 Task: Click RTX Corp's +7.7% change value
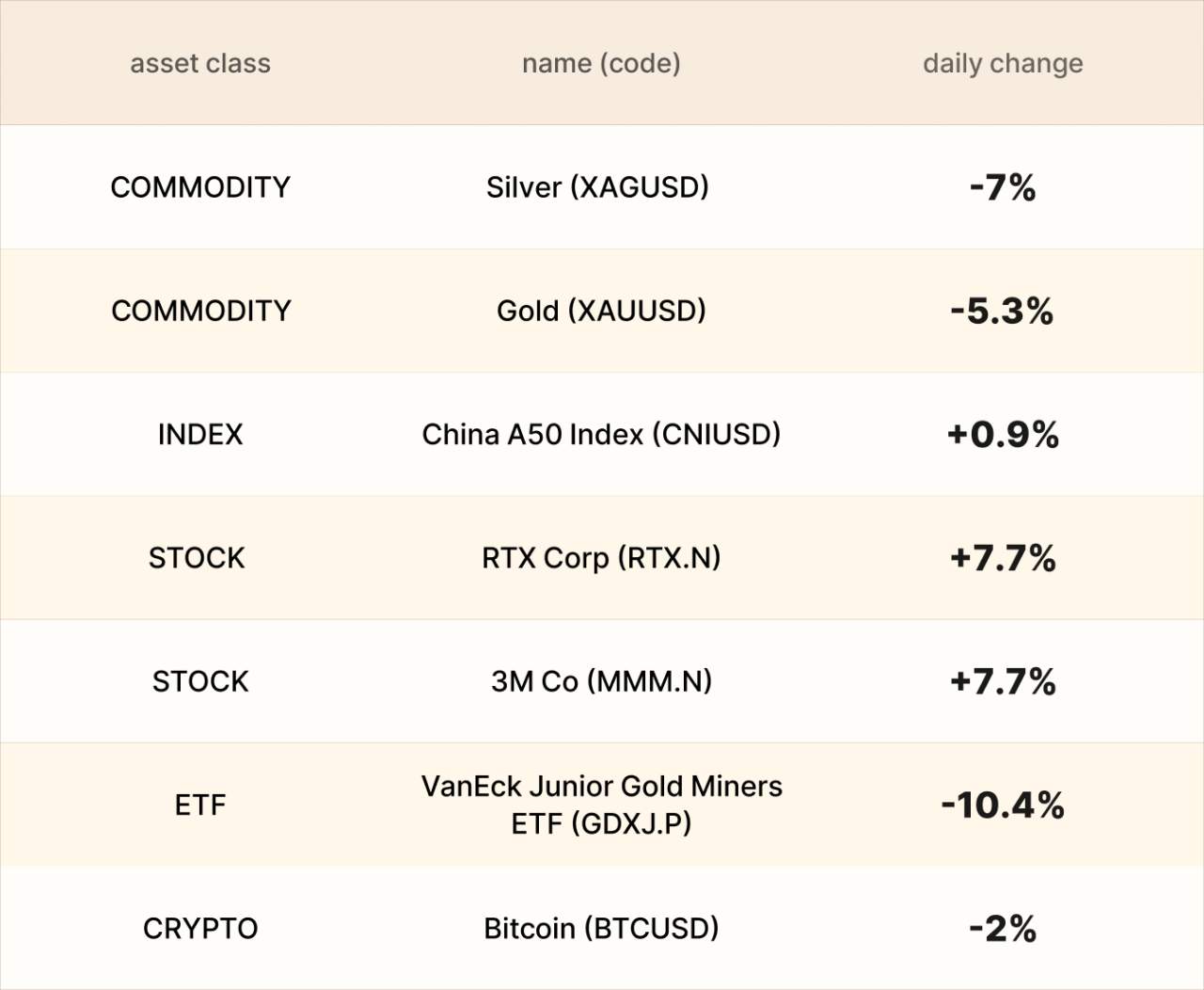coord(1003,558)
